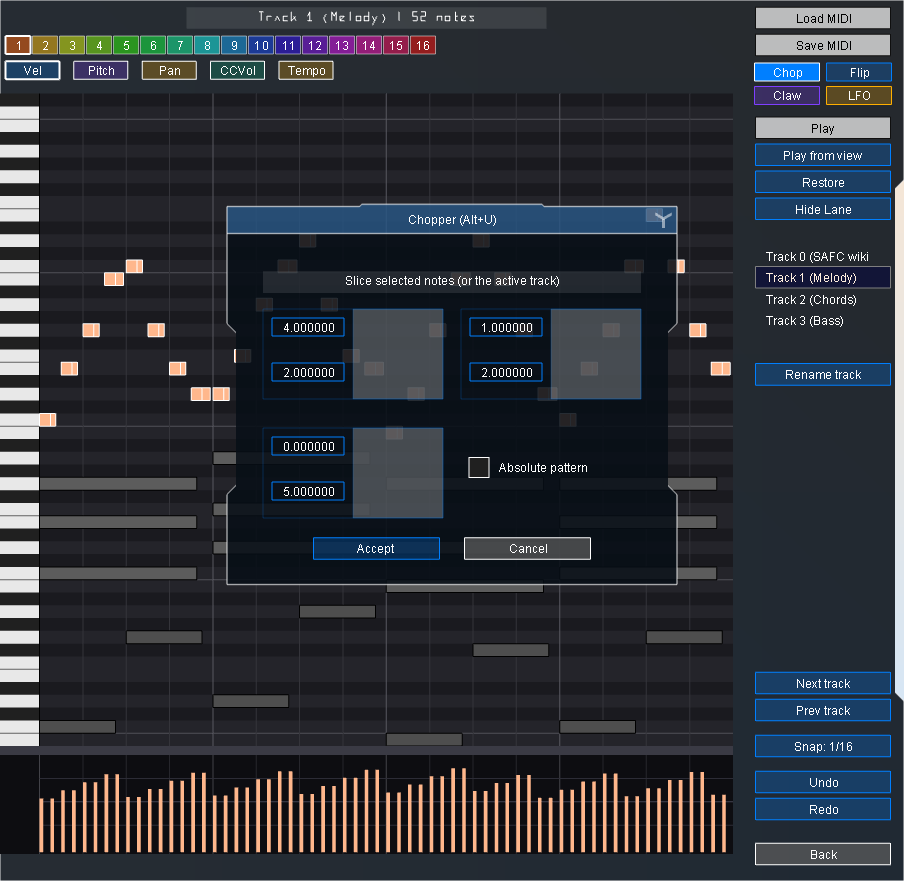The width and height of the screenshot is (904, 881).
Task: Hide the velocity lane
Action: (823, 209)
